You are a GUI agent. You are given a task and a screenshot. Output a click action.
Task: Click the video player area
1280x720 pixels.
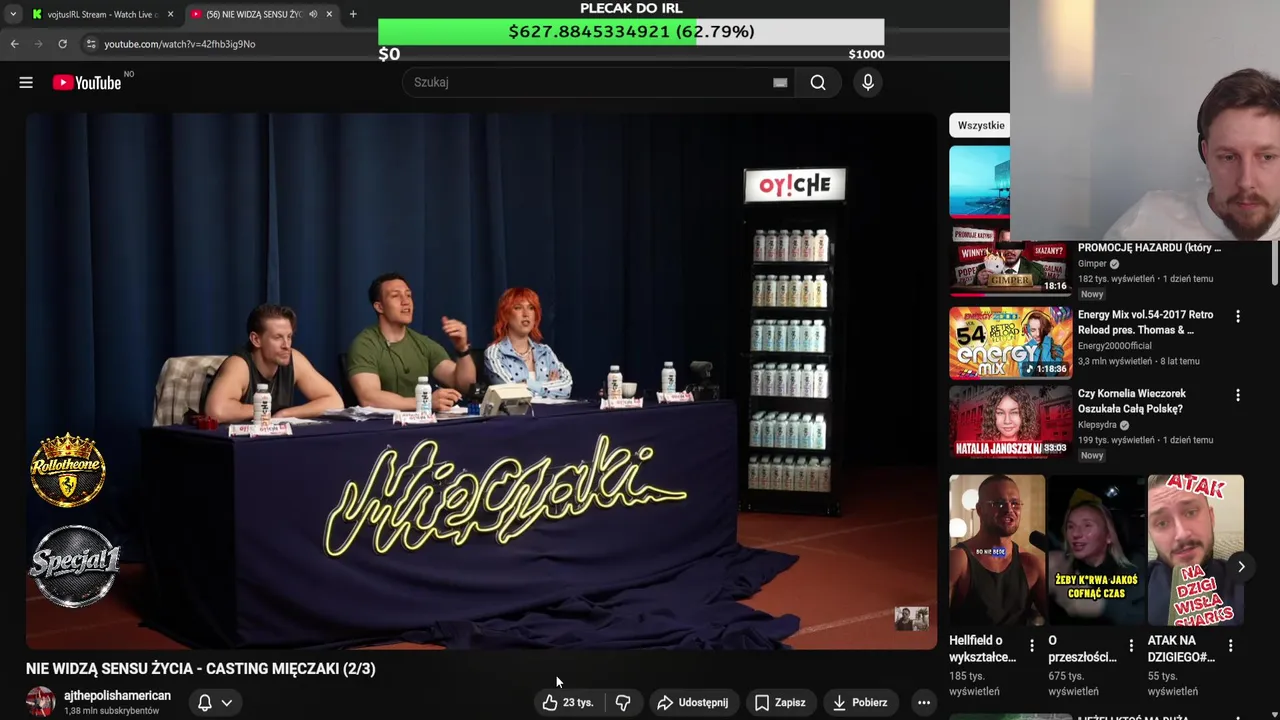pos(481,381)
